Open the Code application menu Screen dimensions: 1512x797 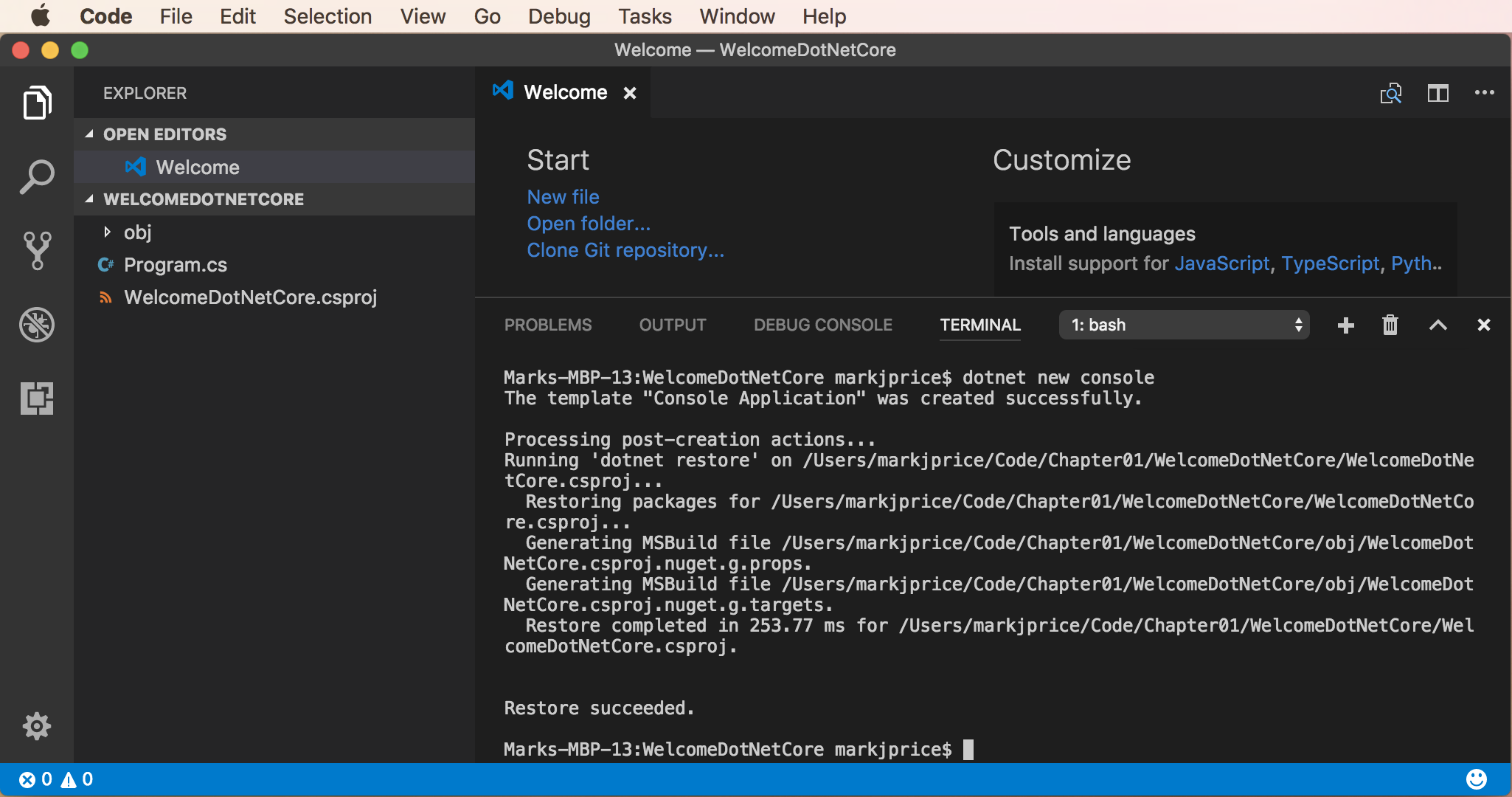click(106, 15)
